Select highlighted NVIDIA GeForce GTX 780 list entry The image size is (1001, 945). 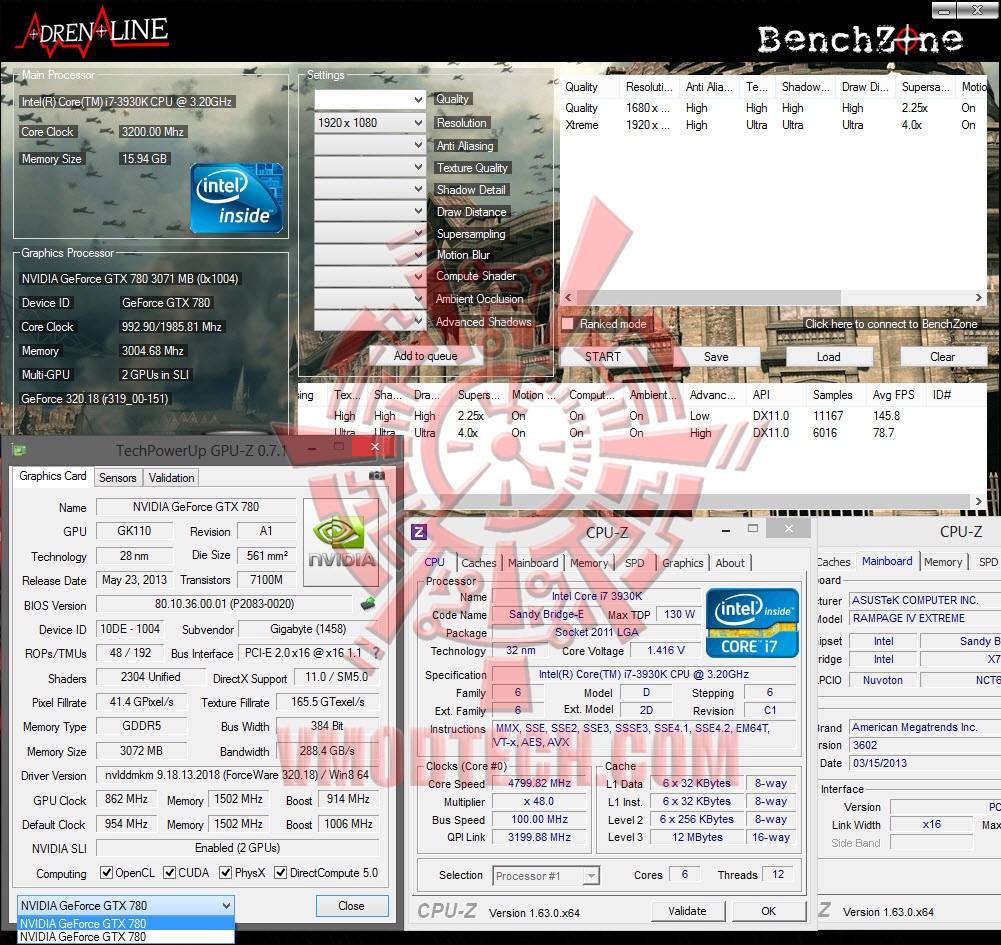click(x=126, y=923)
